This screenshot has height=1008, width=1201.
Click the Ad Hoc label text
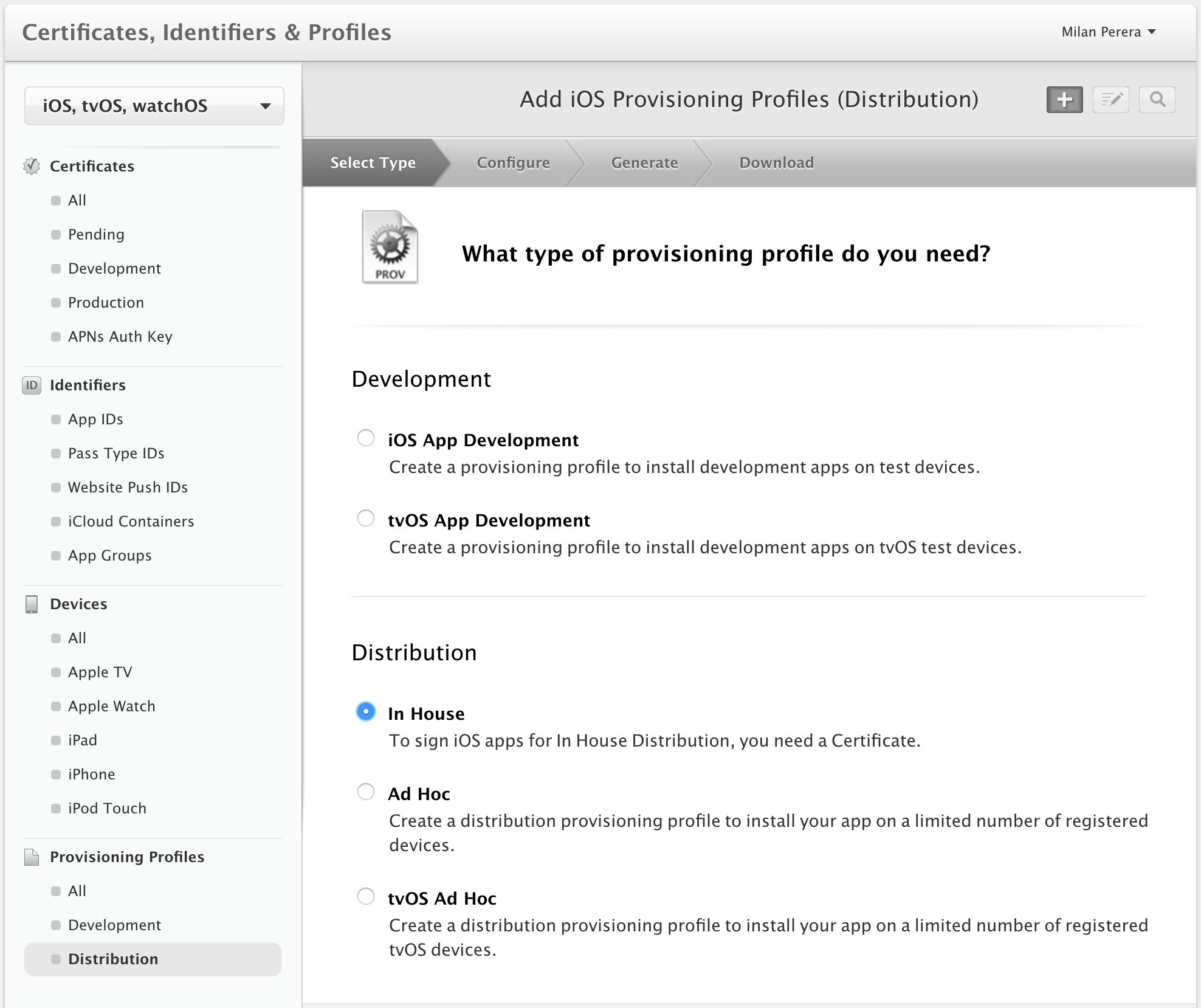419,793
